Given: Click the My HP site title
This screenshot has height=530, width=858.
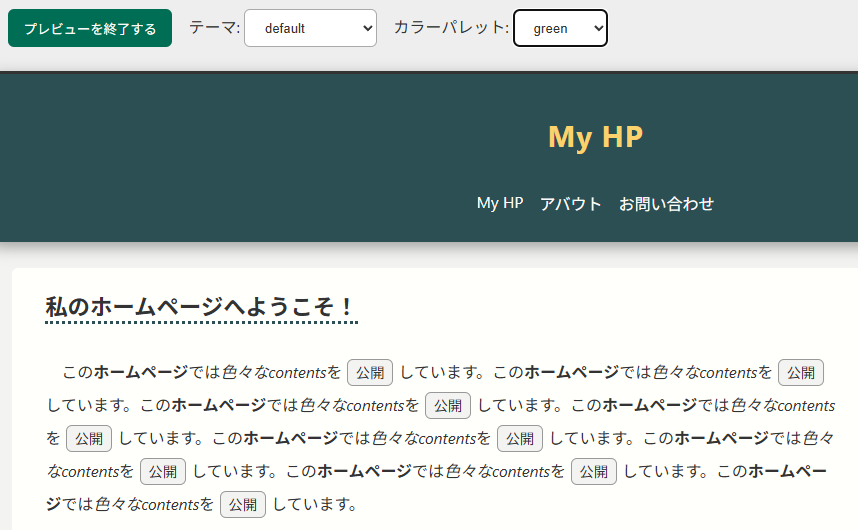Looking at the screenshot, I should [595, 137].
